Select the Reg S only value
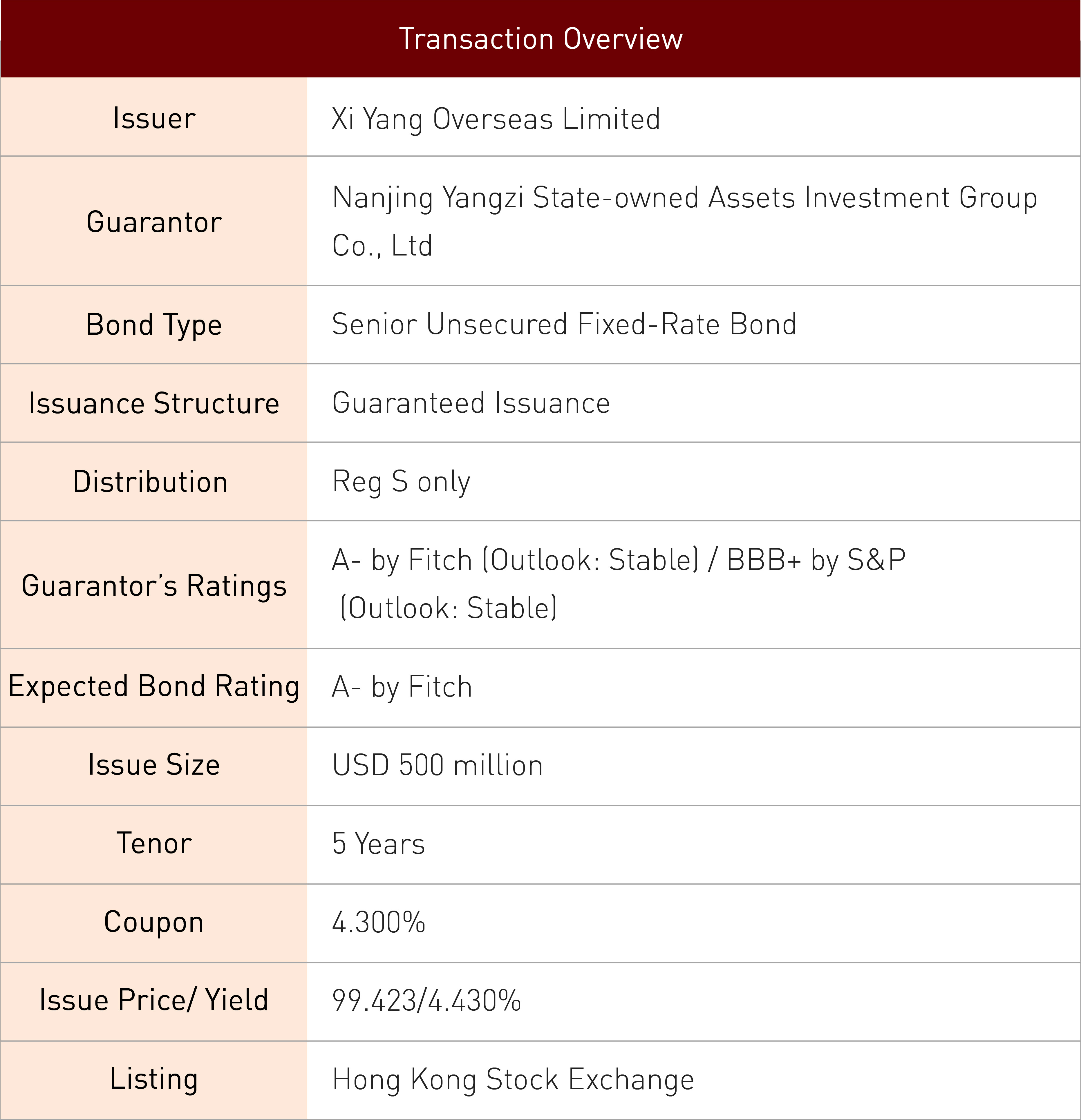1081x1120 pixels. coord(401,482)
